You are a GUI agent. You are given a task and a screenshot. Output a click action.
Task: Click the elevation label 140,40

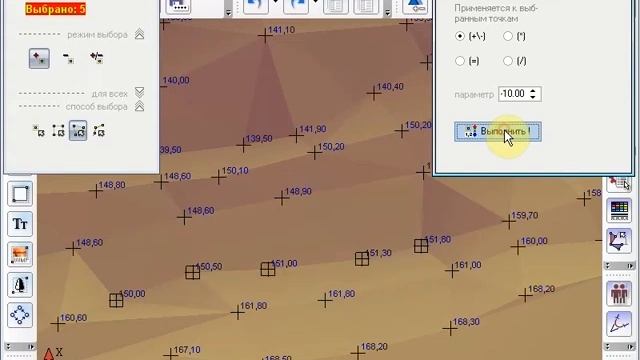point(390,87)
